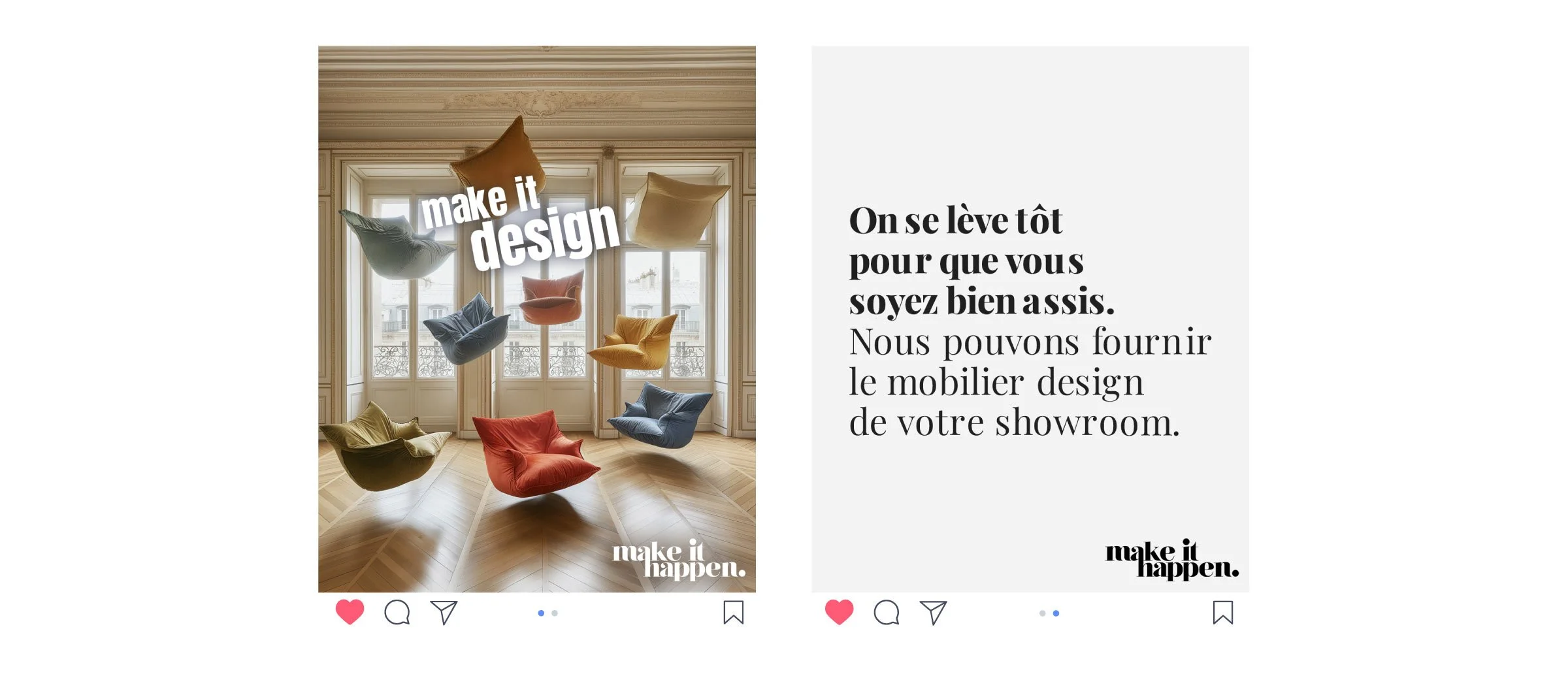
Task: Select second carousel dot under left post
Action: tap(555, 613)
